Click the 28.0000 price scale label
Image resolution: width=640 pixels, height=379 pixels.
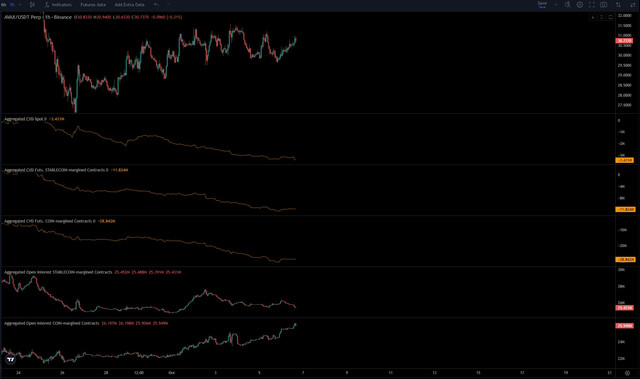pos(624,95)
